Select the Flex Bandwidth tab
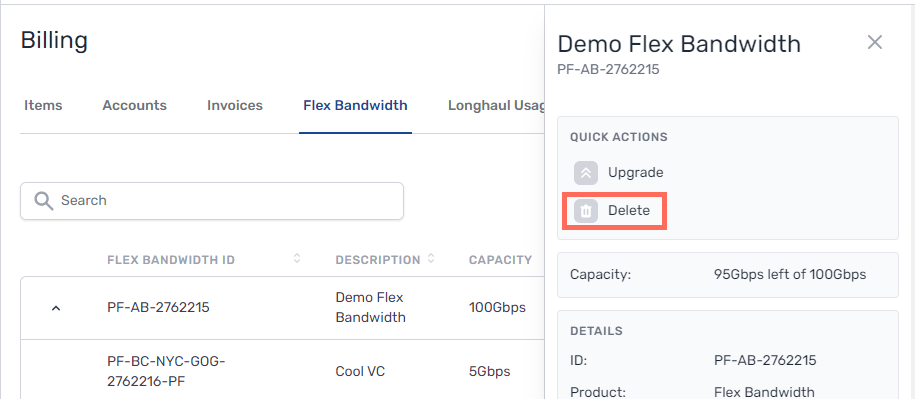Viewport: 915px width, 399px height. (355, 106)
